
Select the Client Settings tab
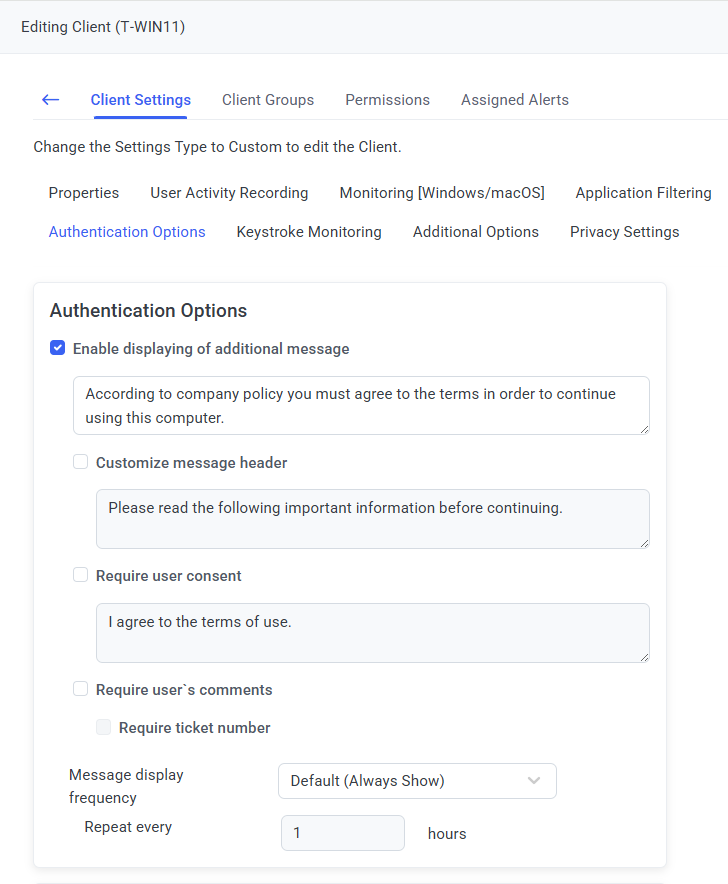[x=140, y=100]
